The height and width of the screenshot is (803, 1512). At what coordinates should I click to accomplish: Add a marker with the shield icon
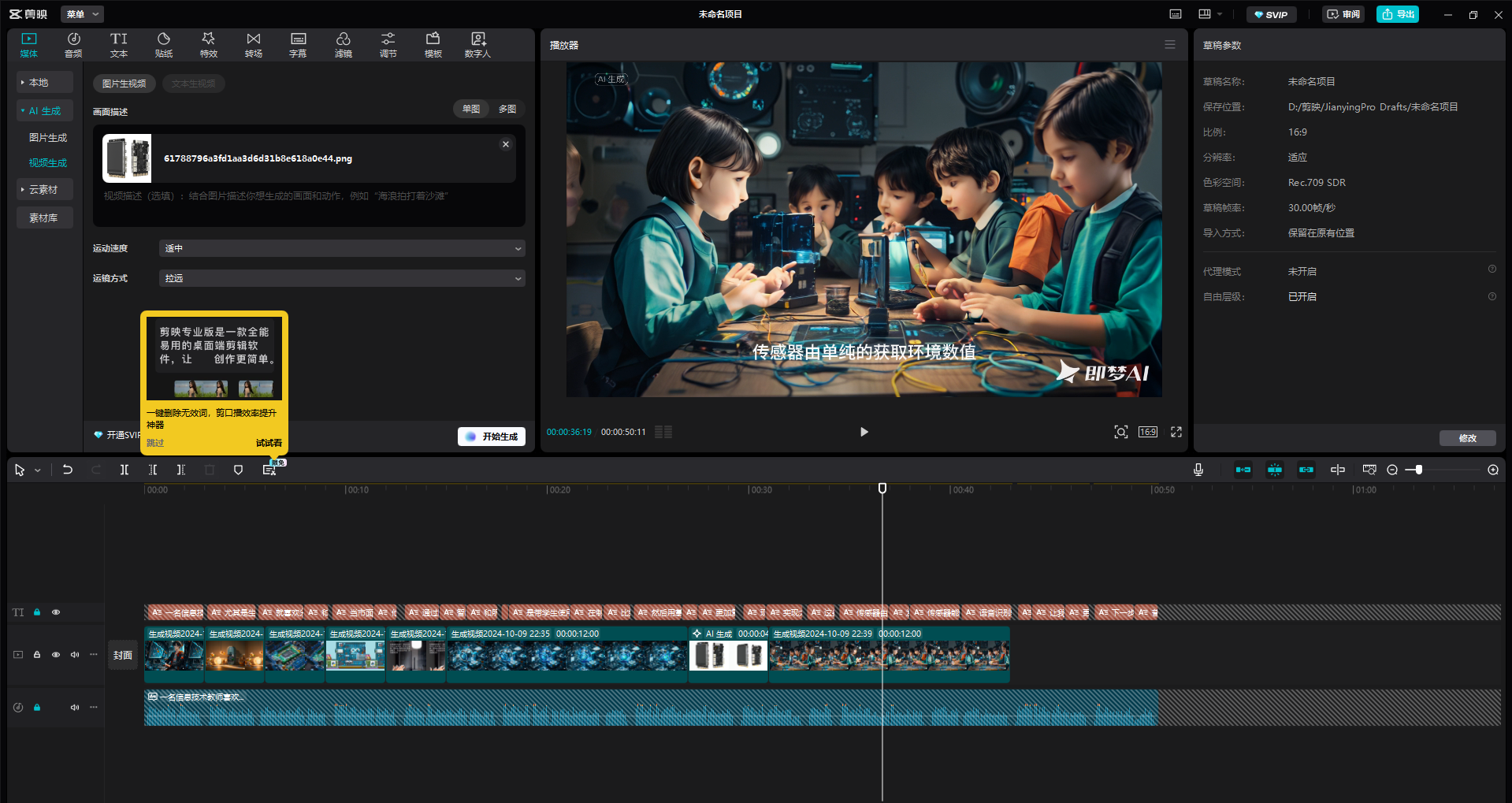point(238,470)
